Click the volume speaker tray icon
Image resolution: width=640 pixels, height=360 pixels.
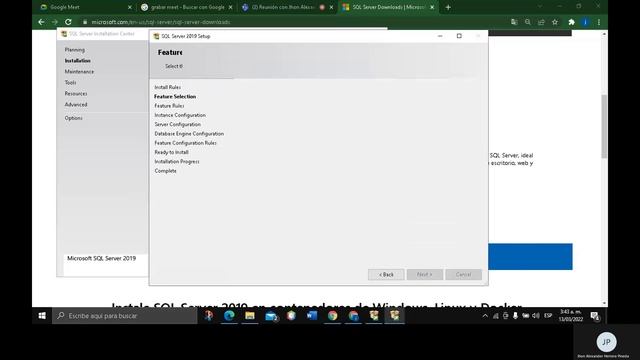click(536, 316)
